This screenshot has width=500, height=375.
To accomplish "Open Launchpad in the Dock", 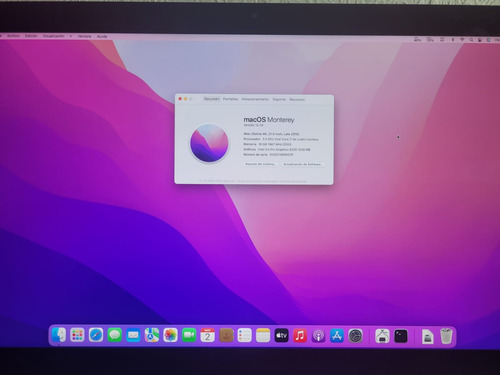I will (x=77, y=335).
